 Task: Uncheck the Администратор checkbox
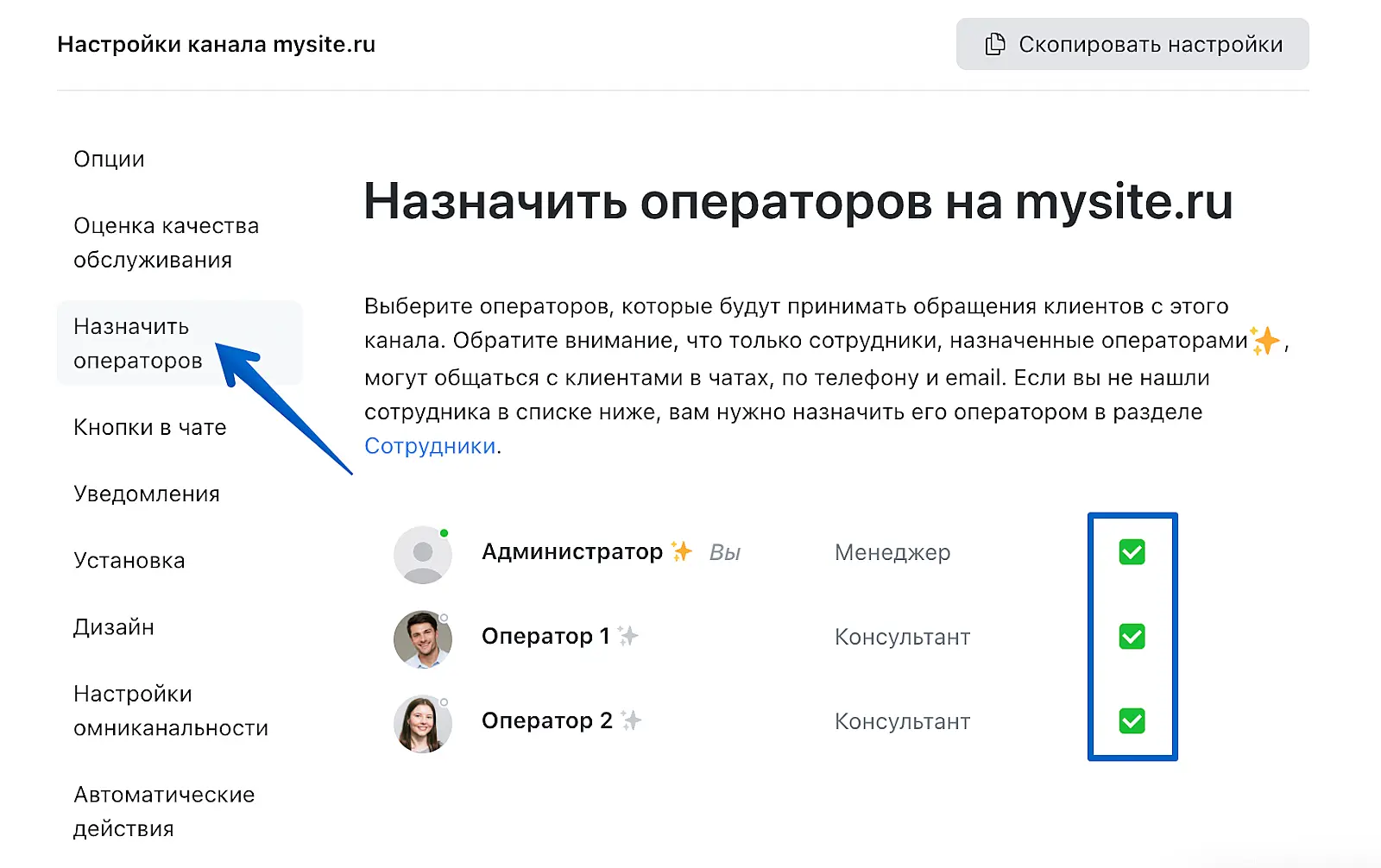click(1132, 552)
